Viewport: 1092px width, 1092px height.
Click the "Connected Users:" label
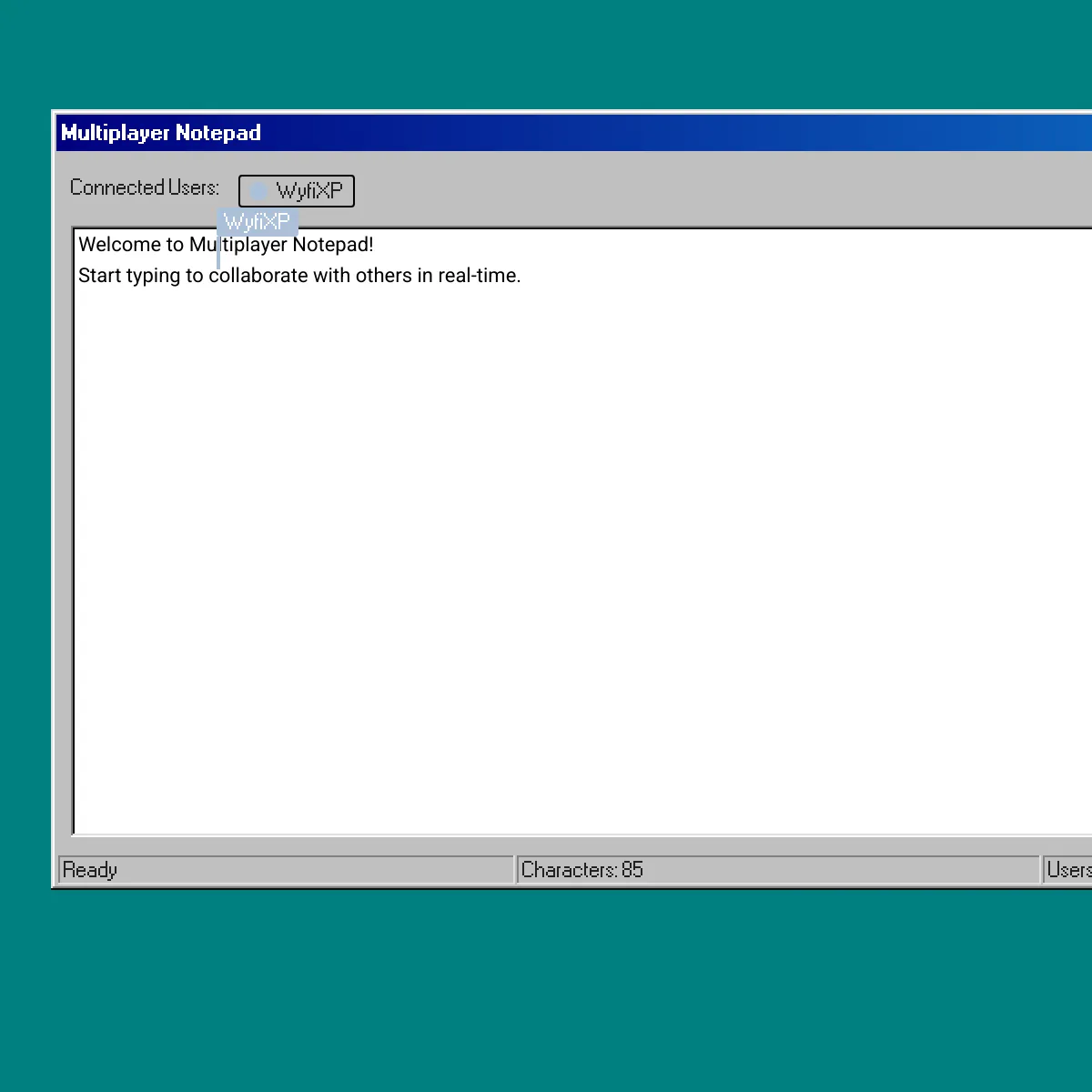click(x=145, y=187)
